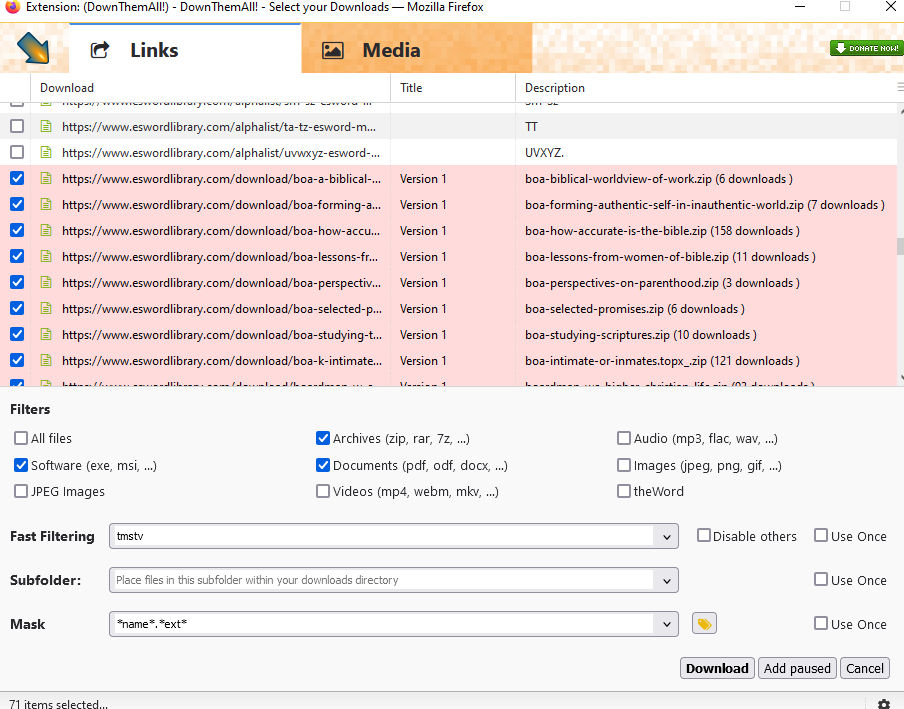The height and width of the screenshot is (709, 904).
Task: Select the boa-studying-scriptures.zip description
Action: coord(641,335)
